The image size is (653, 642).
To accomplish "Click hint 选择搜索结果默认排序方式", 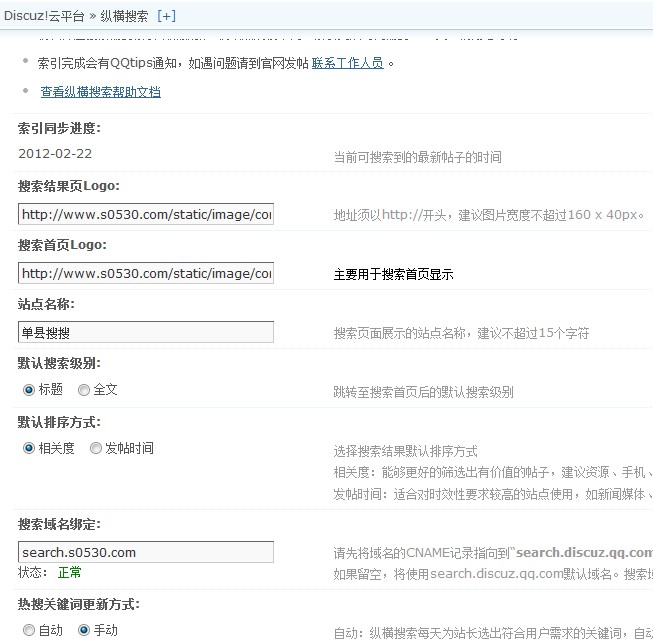I will (x=406, y=451).
